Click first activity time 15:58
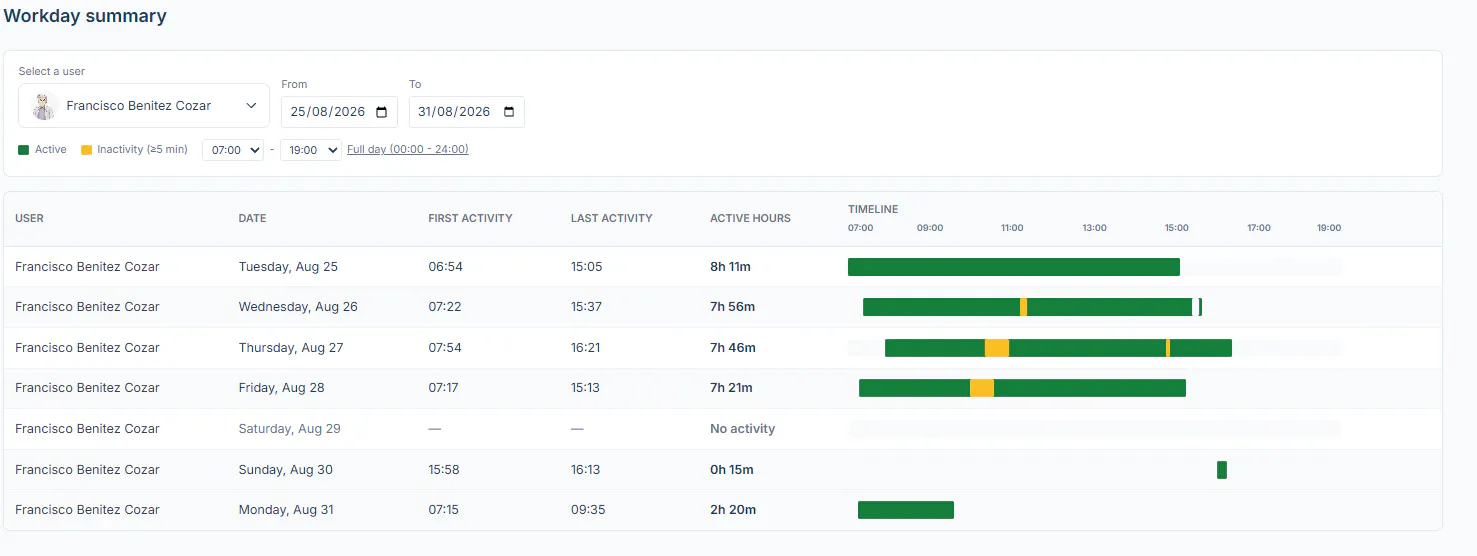 click(444, 470)
